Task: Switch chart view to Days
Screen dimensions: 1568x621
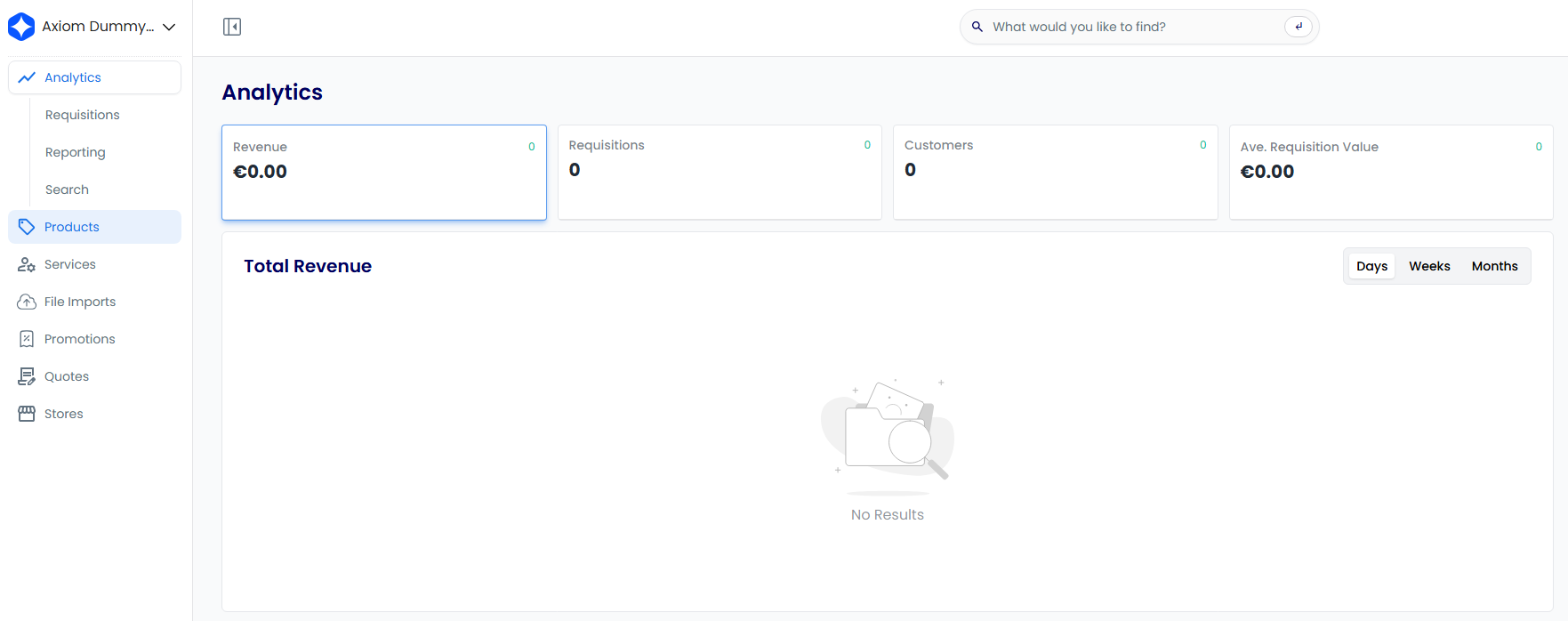Action: click(1371, 266)
